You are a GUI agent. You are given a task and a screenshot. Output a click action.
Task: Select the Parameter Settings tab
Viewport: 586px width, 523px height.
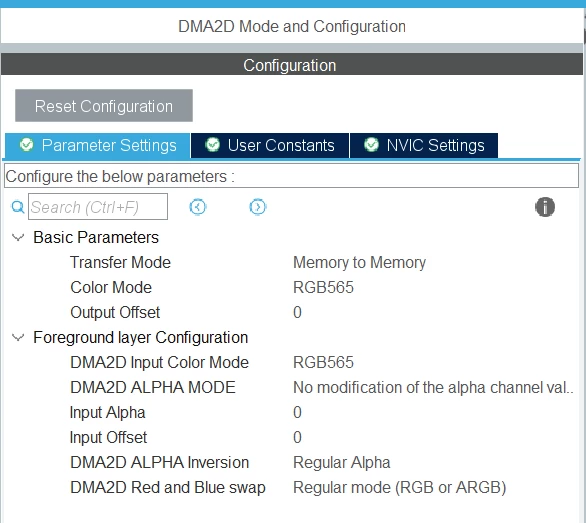pos(98,145)
